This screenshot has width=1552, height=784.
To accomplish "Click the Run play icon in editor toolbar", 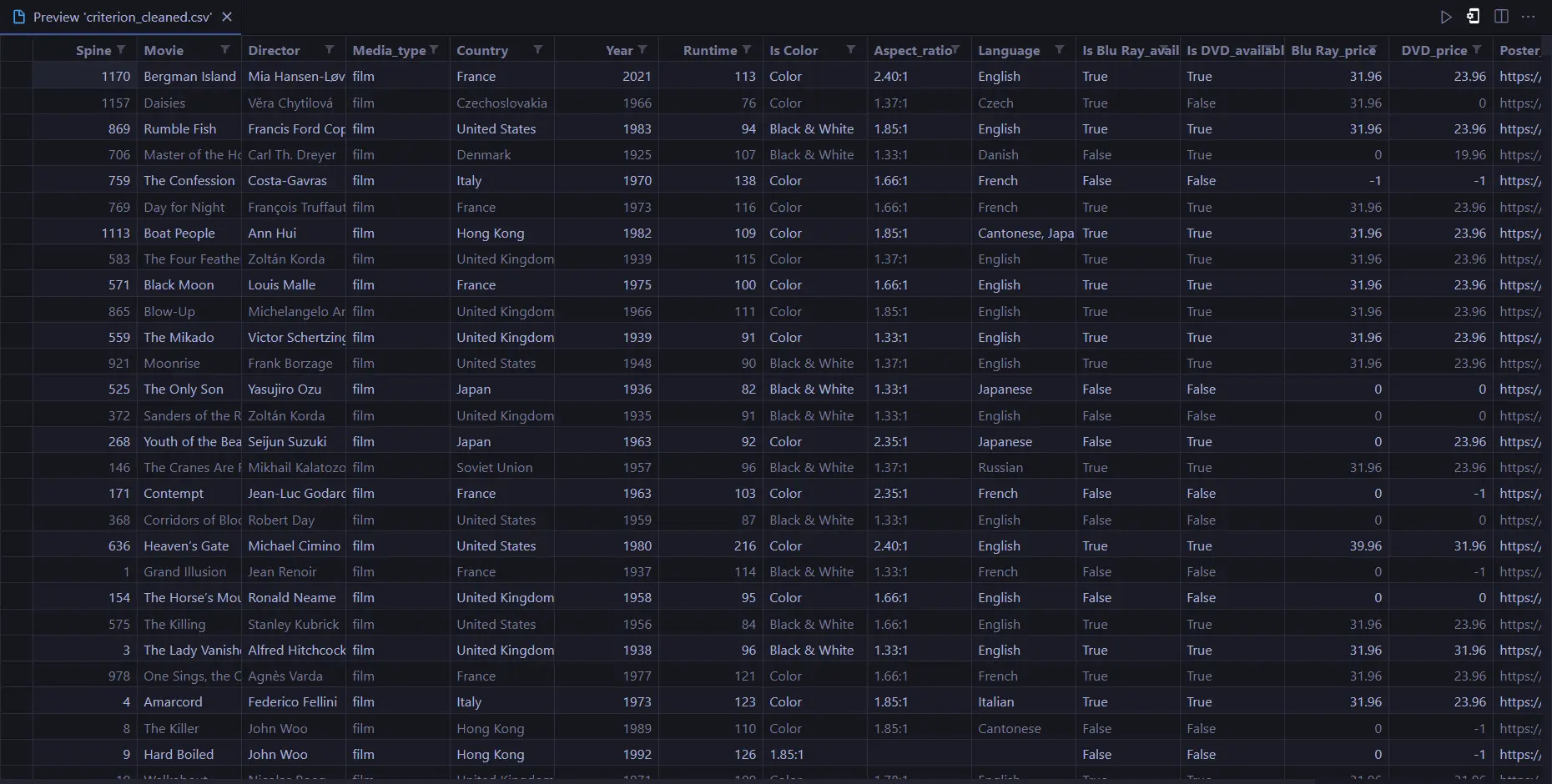I will click(x=1446, y=17).
